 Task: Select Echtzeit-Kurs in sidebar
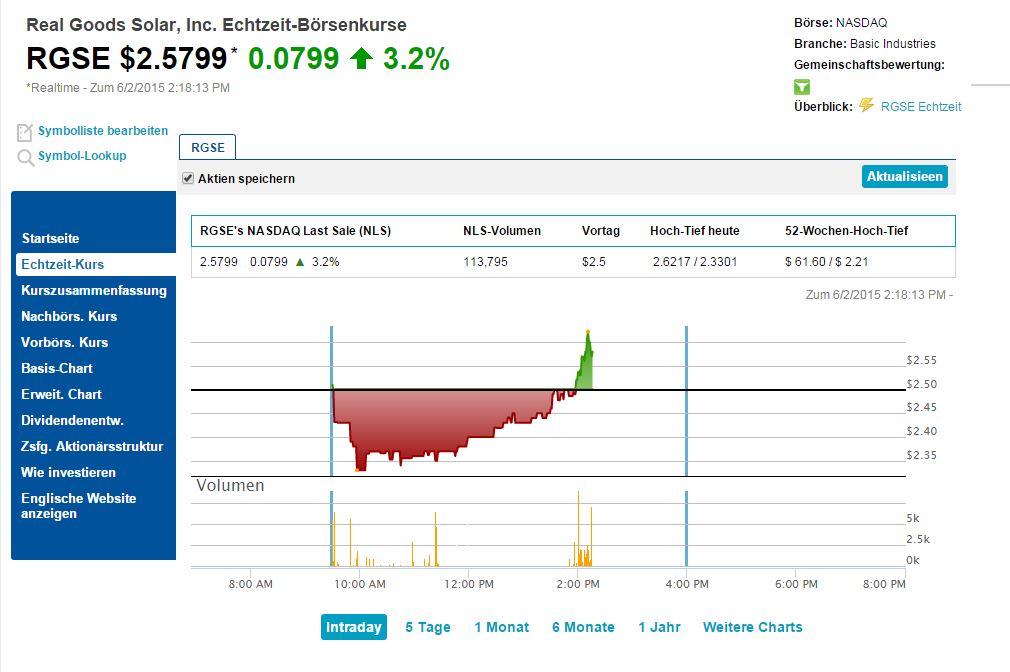(95, 264)
